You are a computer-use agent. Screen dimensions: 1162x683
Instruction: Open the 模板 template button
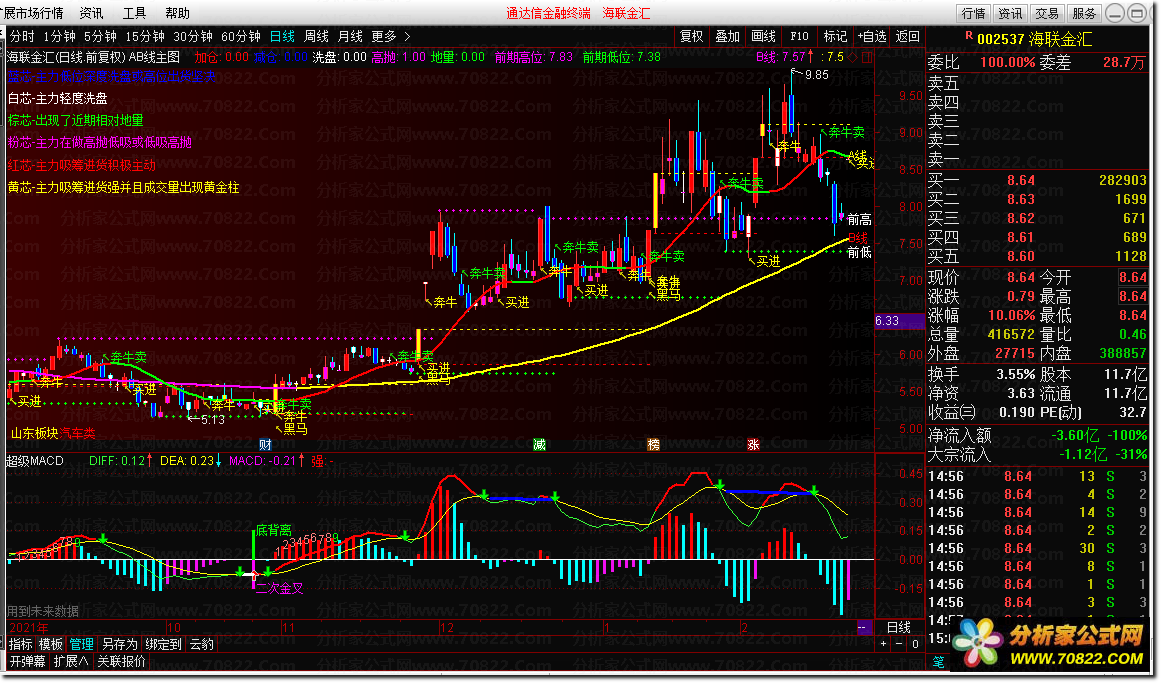50,644
